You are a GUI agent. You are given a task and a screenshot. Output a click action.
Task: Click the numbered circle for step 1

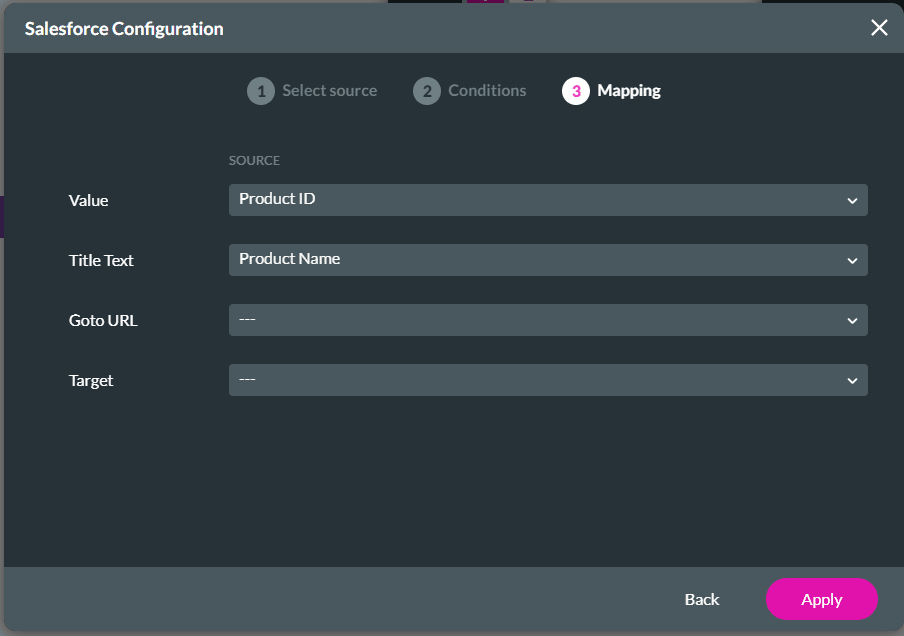pos(261,90)
